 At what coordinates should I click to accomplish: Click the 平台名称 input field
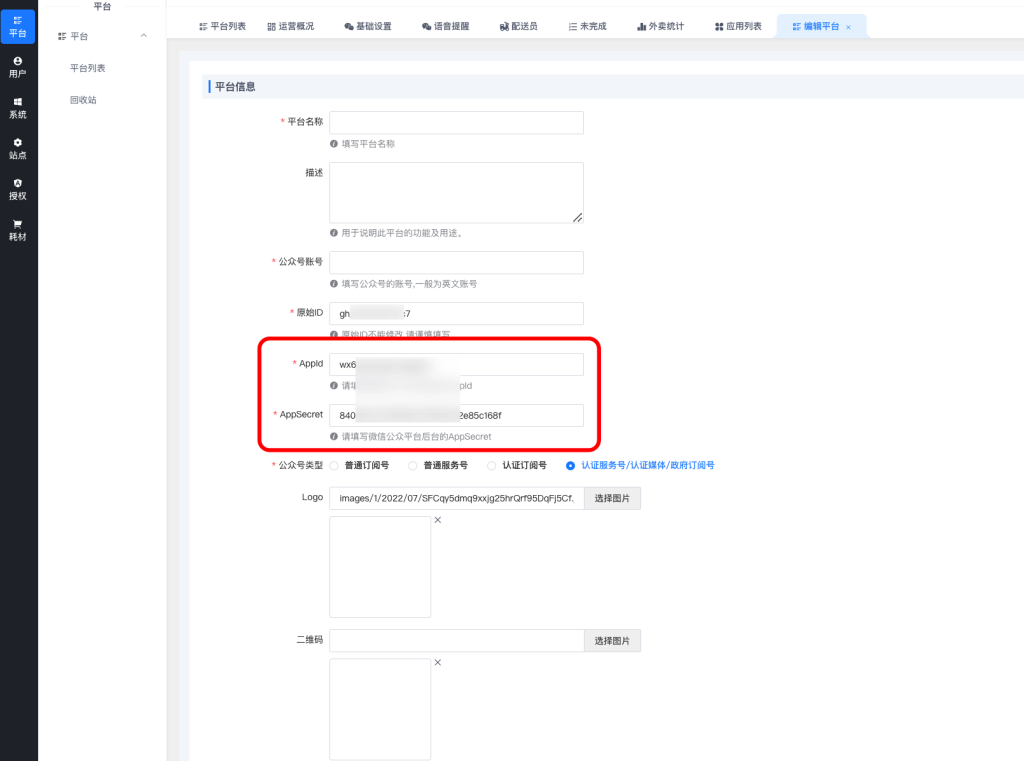(456, 122)
